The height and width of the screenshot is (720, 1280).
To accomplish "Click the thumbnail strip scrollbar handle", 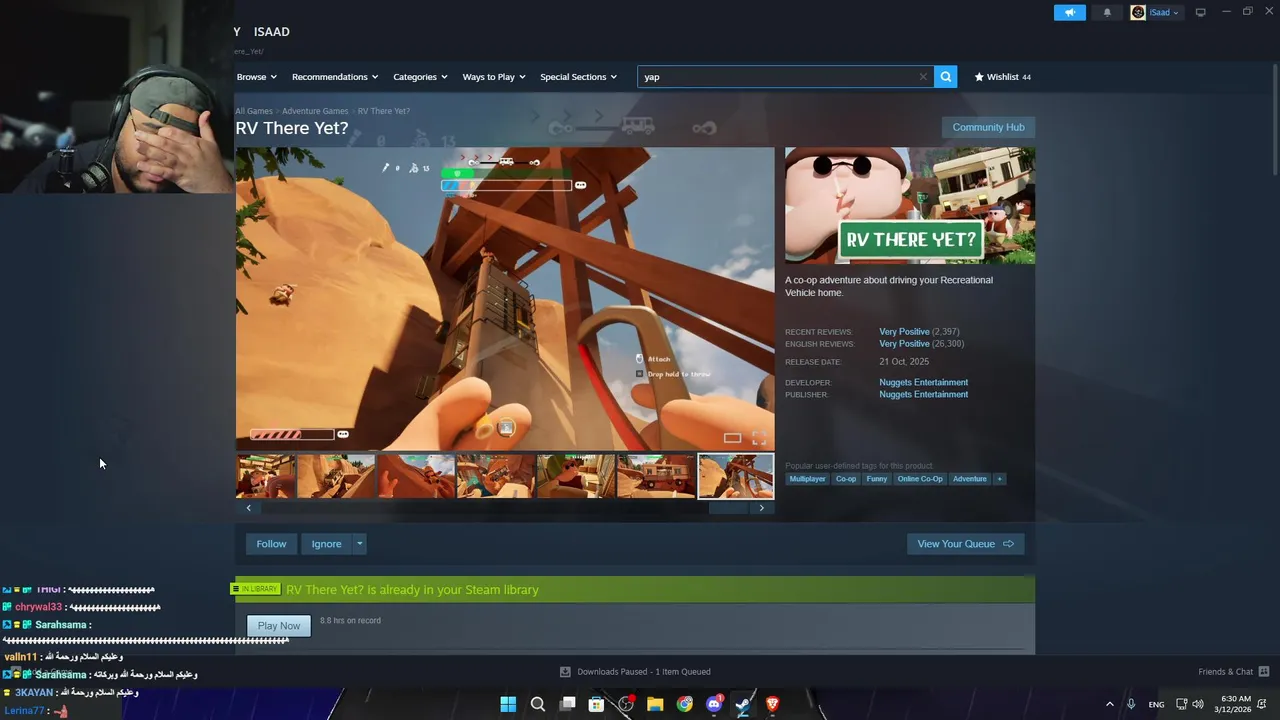I will 728,508.
